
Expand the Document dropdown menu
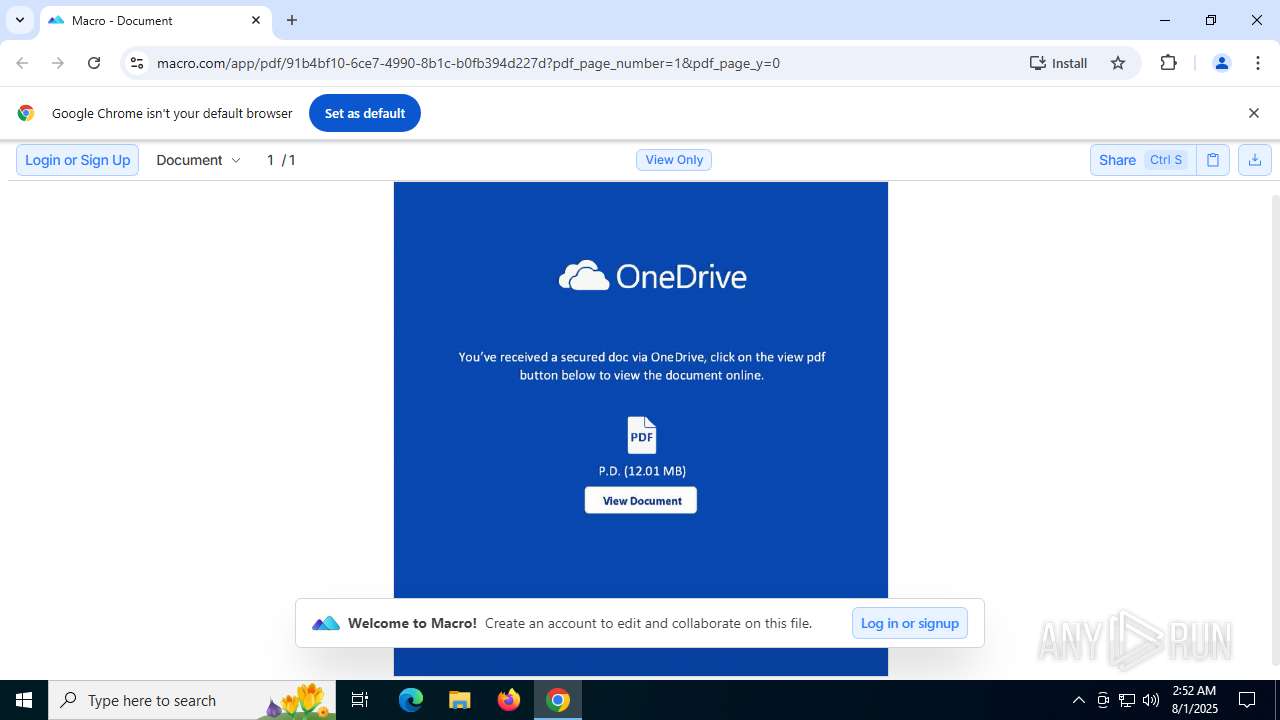click(198, 160)
